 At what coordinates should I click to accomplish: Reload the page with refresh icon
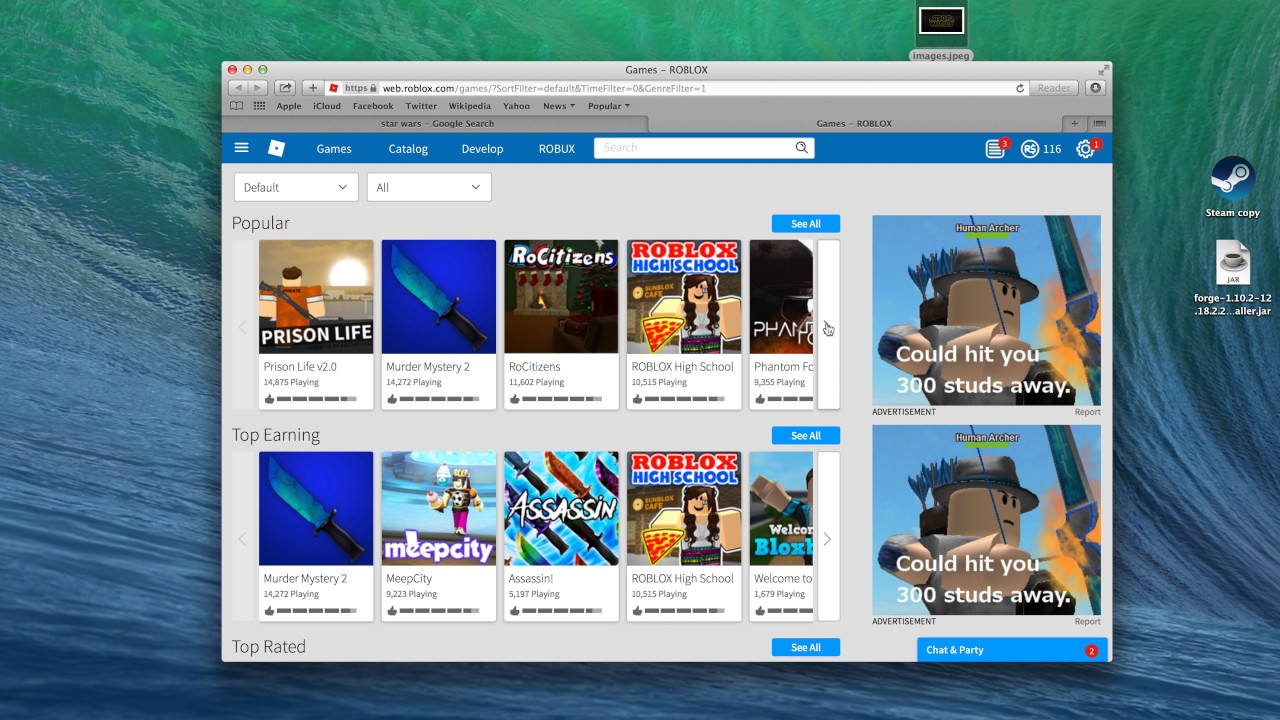(x=1020, y=88)
